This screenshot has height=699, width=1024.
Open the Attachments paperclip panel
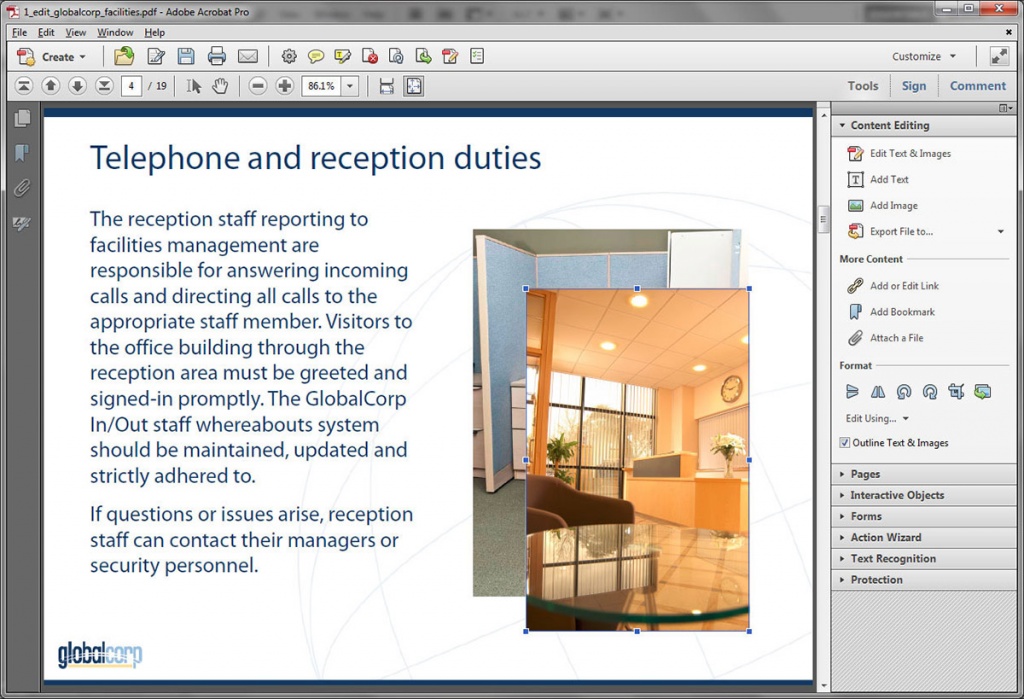[x=22, y=188]
